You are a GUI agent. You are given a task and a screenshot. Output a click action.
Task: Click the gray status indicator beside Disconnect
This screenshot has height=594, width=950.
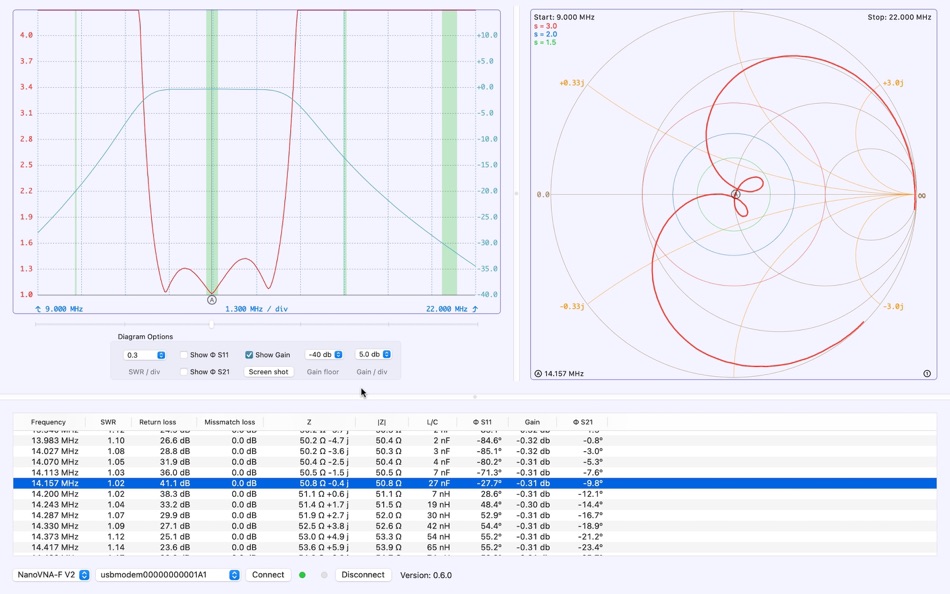324,575
